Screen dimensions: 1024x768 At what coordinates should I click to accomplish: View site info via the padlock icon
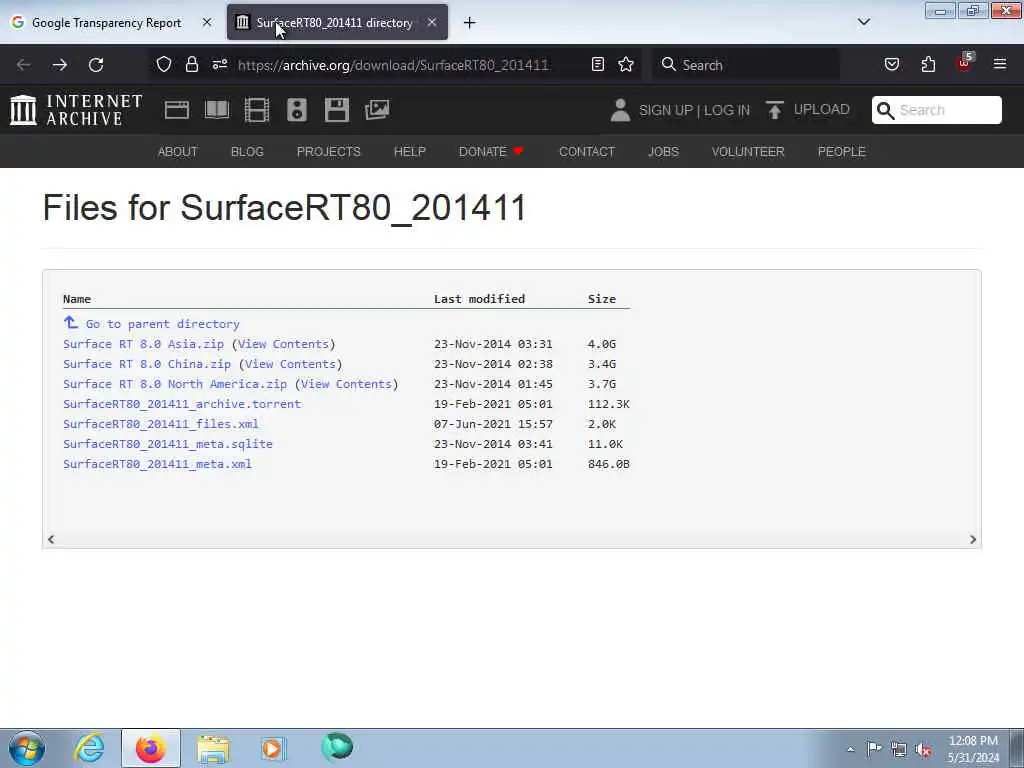click(x=191, y=64)
